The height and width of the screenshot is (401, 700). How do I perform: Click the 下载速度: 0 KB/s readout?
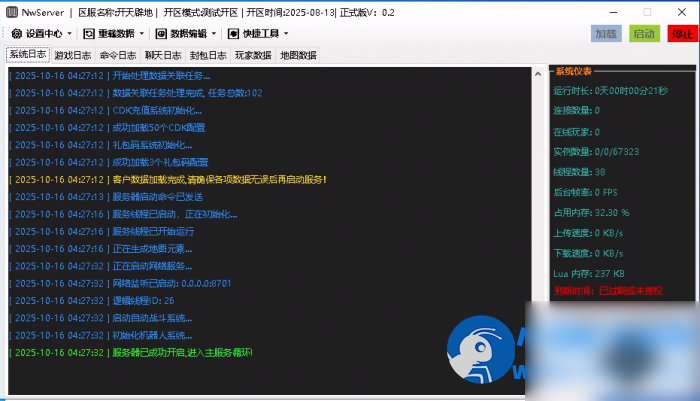coord(588,254)
